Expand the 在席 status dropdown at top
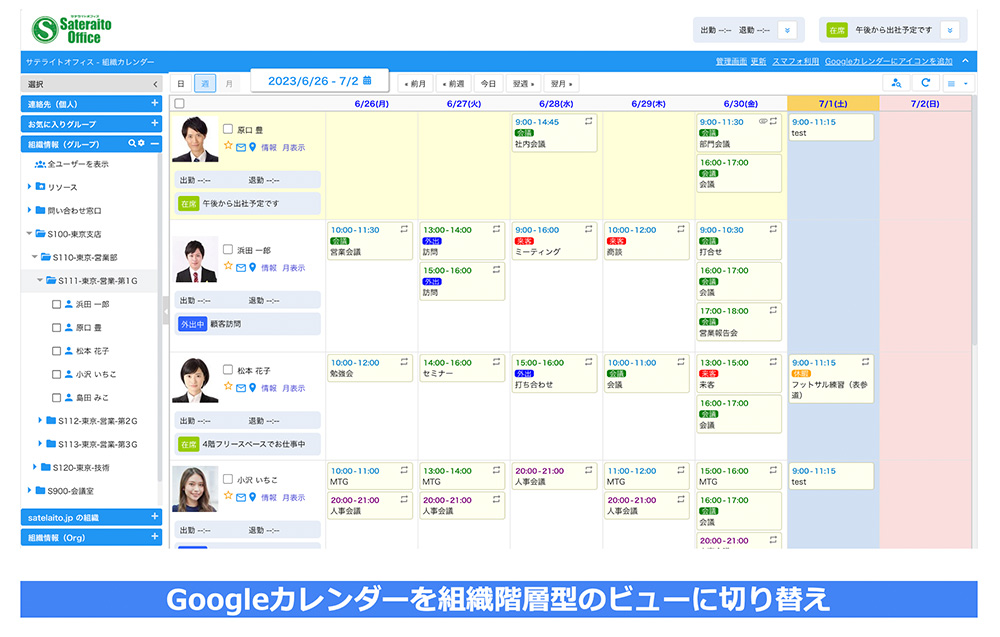Screen dimensions: 1000x637 (x=950, y=30)
